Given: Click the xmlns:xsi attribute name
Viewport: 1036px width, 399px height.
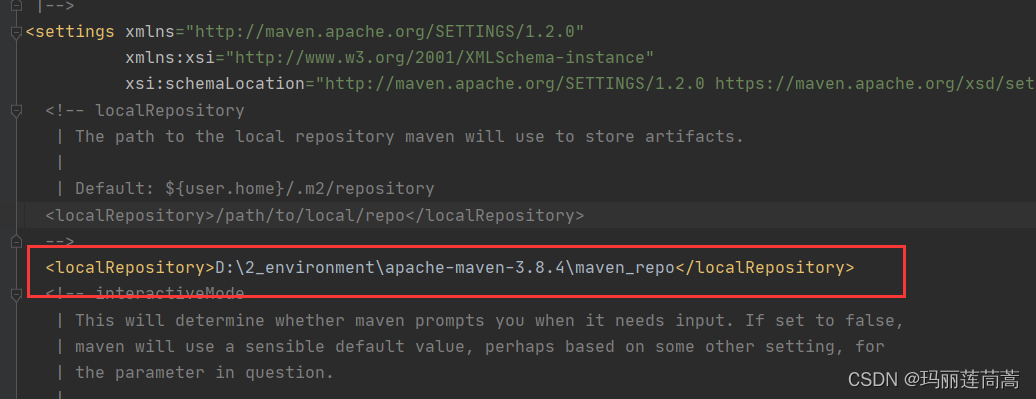Looking at the screenshot, I should pos(170,57).
